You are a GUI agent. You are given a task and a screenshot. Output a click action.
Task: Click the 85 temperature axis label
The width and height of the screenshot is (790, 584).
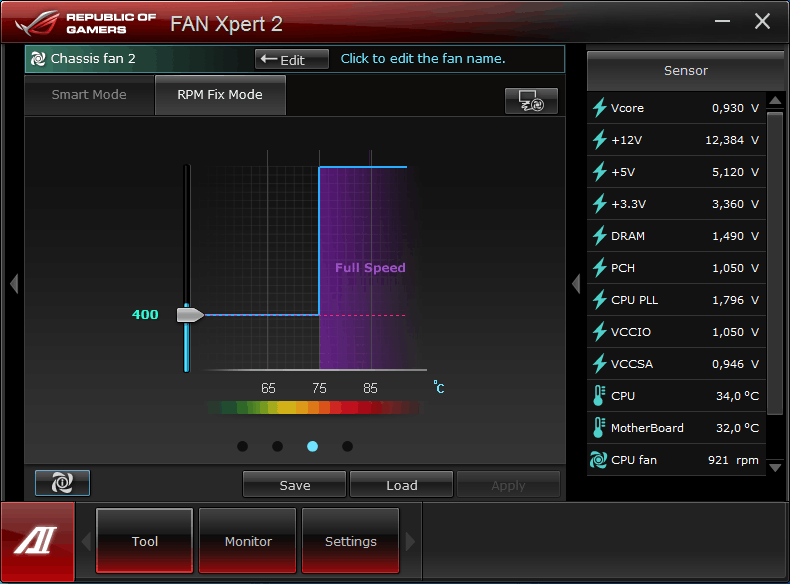coord(370,388)
